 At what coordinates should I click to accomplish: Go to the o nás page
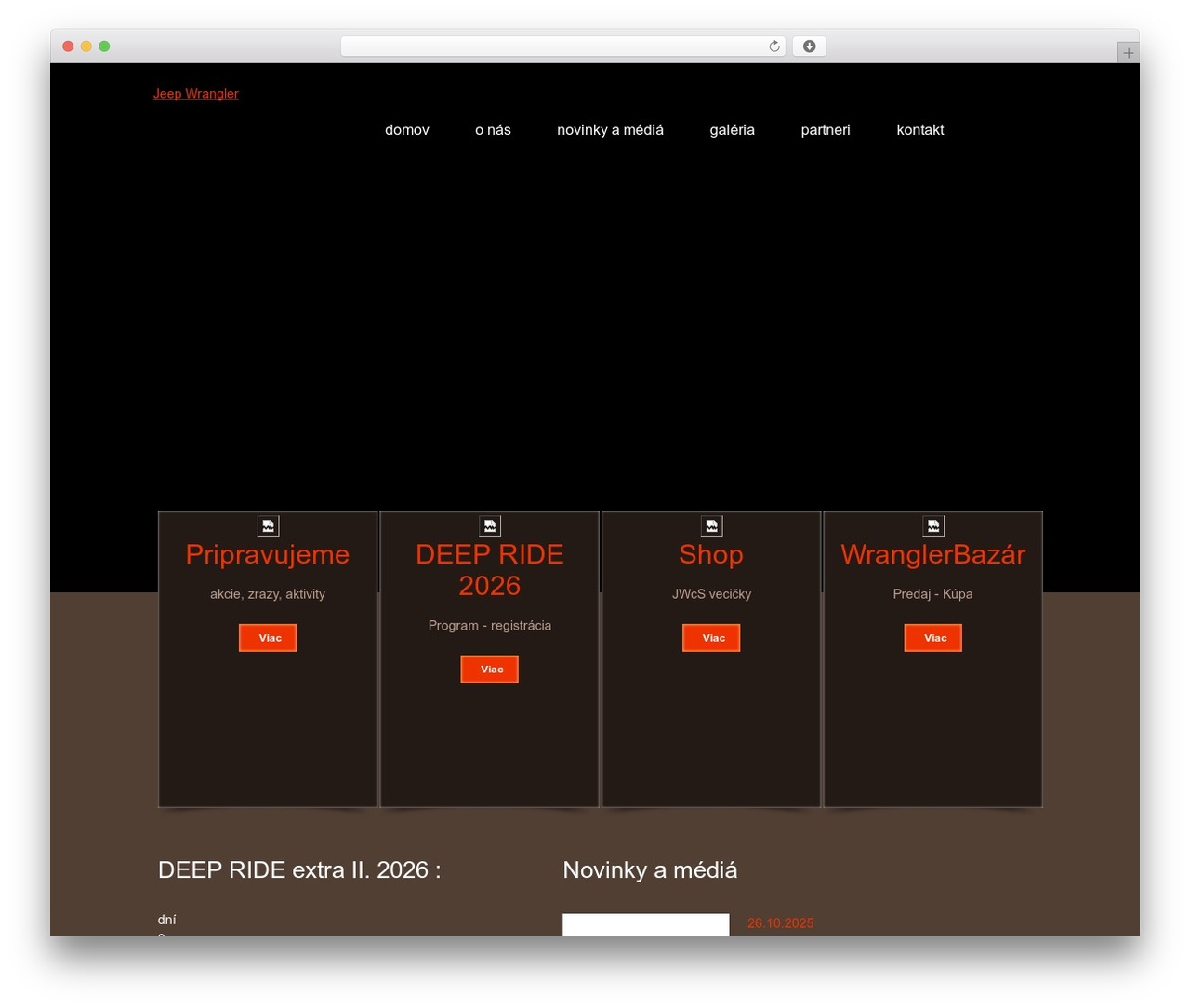(493, 130)
